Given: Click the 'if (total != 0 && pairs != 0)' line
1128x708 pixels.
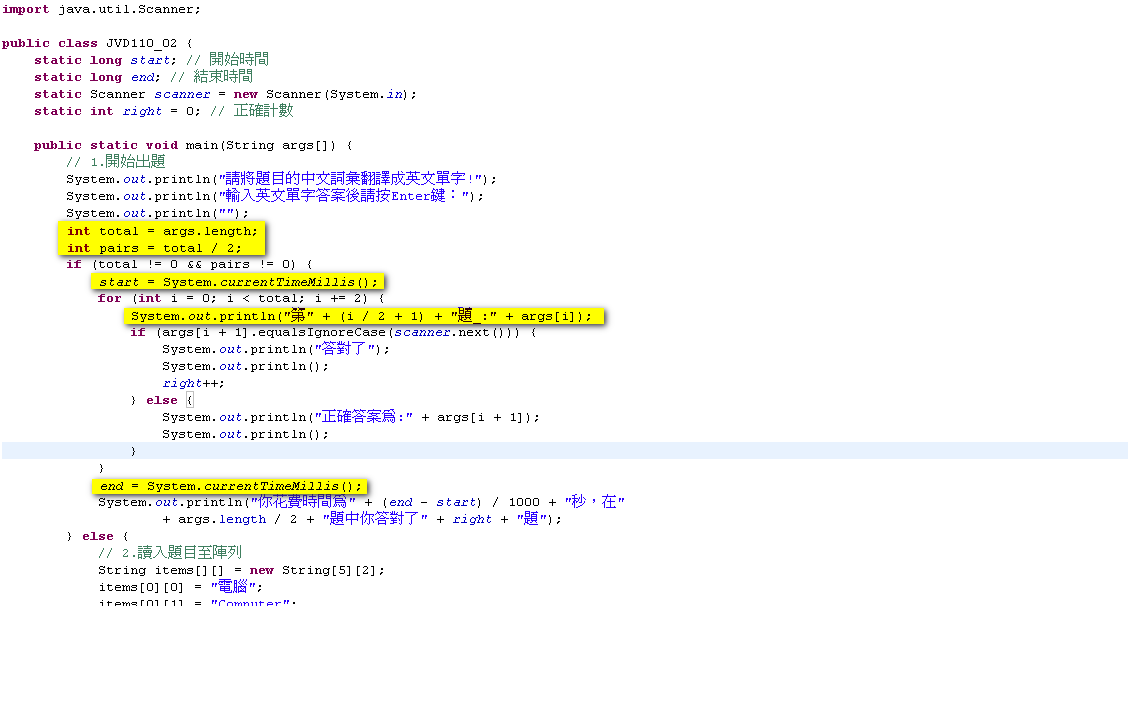Looking at the screenshot, I should point(189,265).
